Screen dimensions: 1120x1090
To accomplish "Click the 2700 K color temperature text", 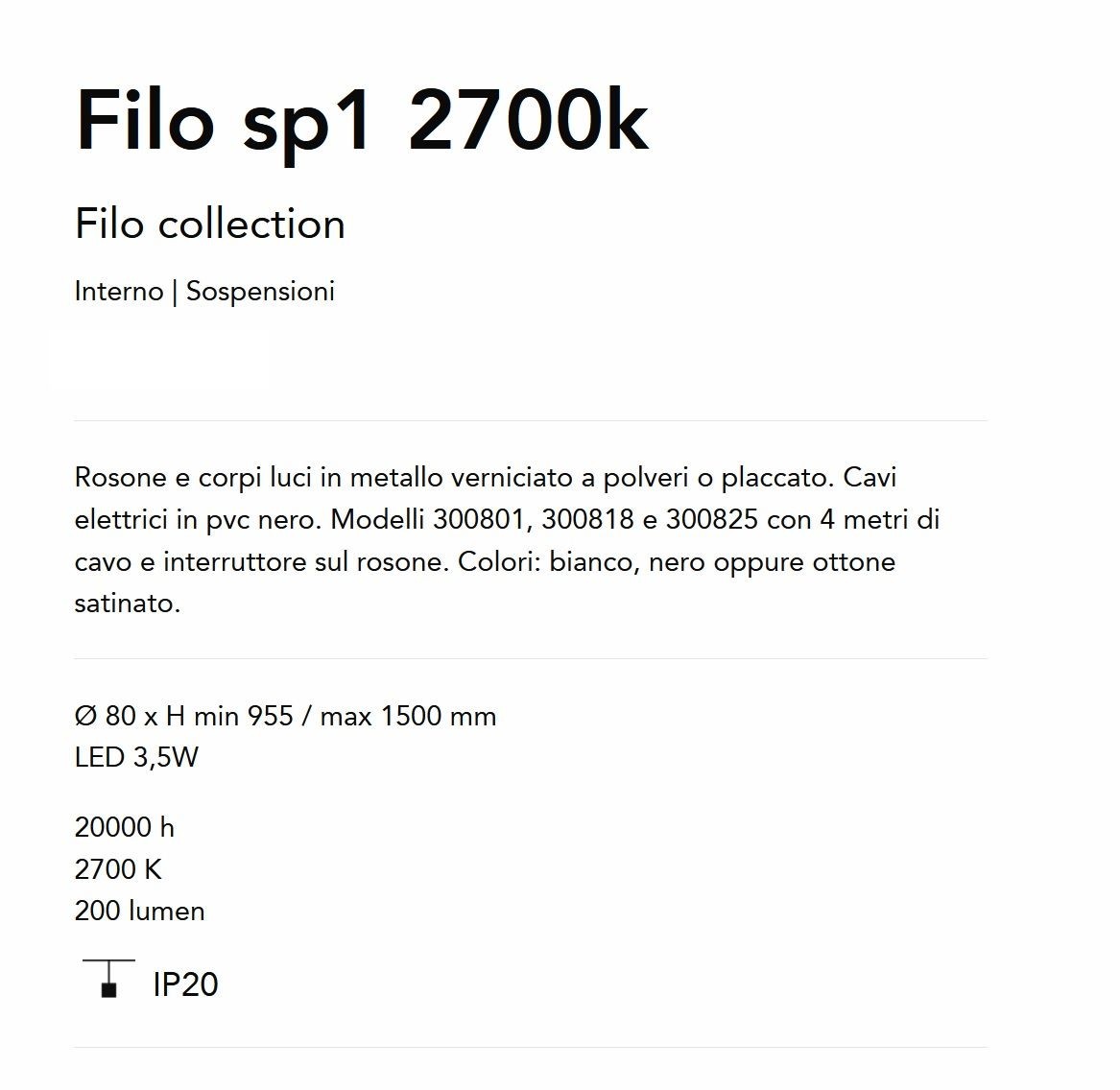I will (118, 869).
